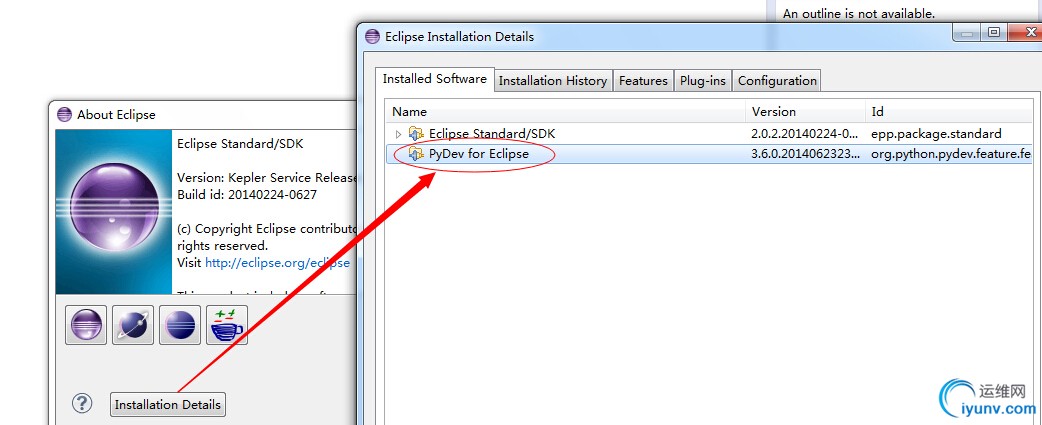Switch to the Features tab
Viewport: 1042px width, 425px height.
coord(643,81)
